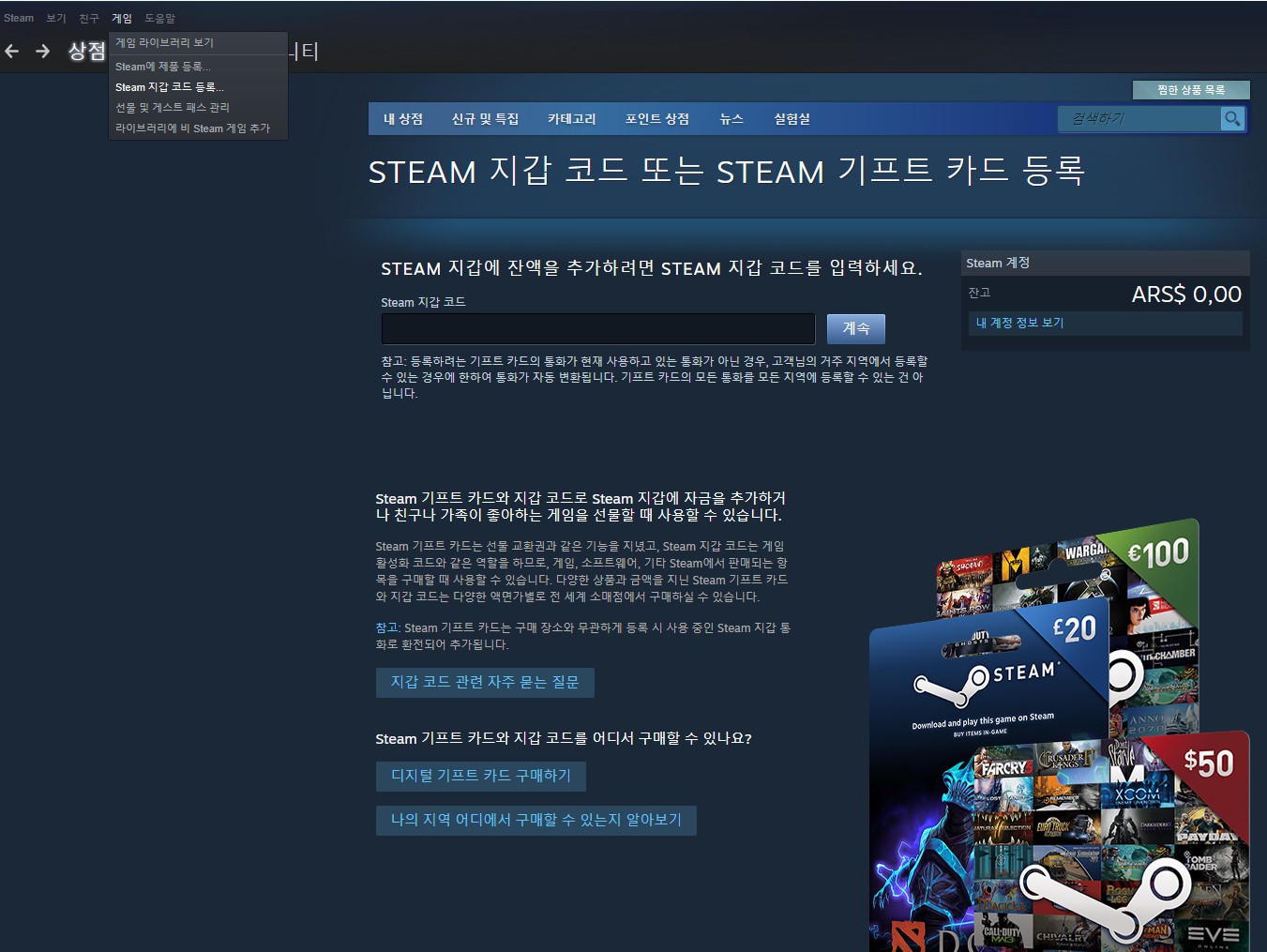Open the 게임 menu in menu bar
The image size is (1267, 952).
tap(122, 18)
